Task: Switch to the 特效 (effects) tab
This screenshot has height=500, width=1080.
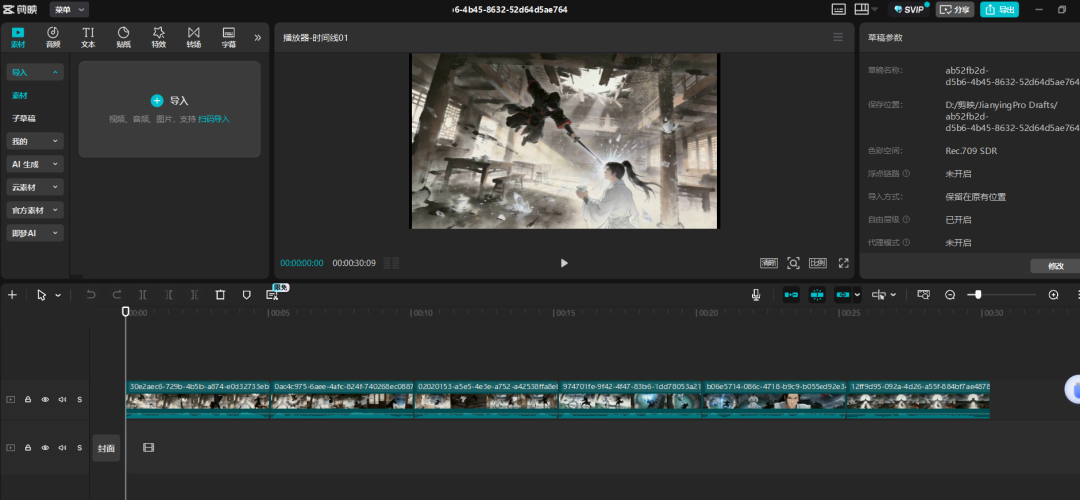Action: pos(158,37)
